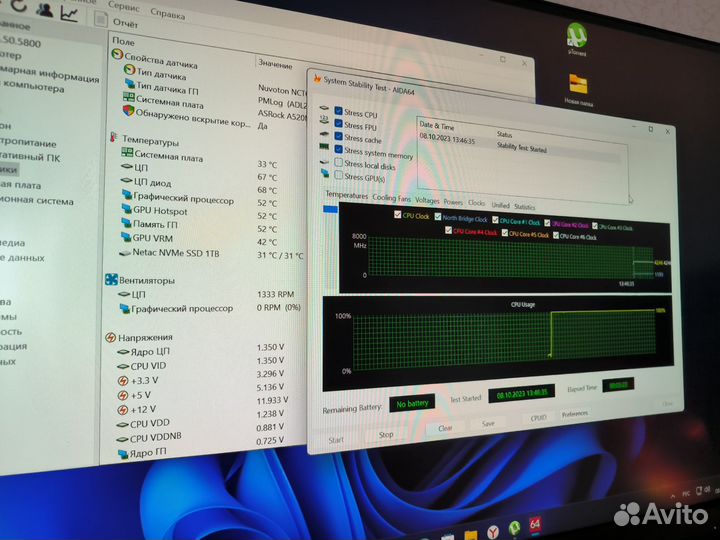Click the blue color marker beside the clock graph
Viewport: 720px width, 540px height.
point(330,209)
